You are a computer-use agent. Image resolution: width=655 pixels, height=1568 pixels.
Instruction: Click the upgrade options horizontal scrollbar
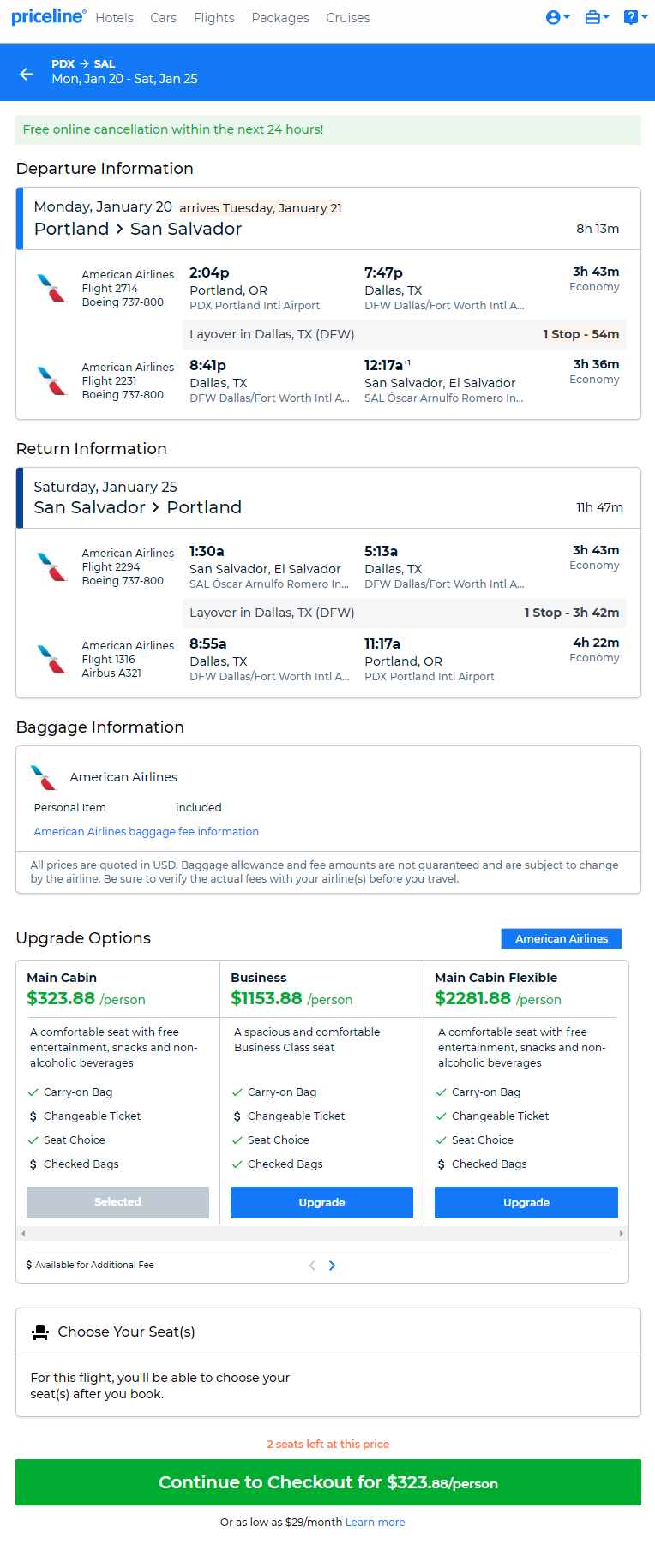pyautogui.click(x=322, y=1233)
